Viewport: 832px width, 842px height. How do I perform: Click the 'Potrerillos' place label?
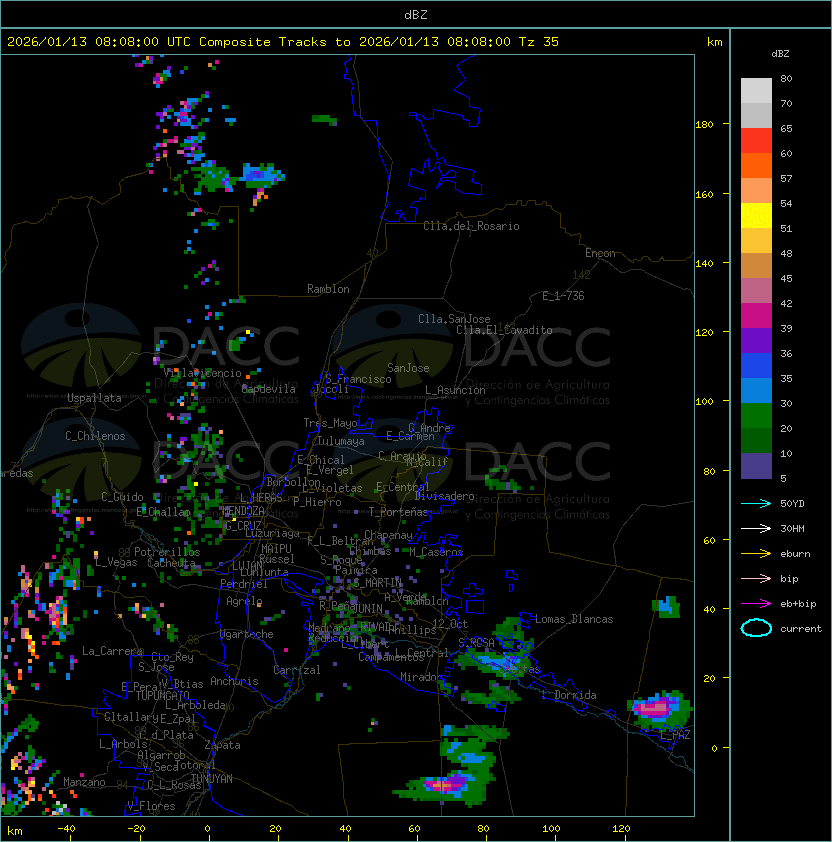point(167,552)
